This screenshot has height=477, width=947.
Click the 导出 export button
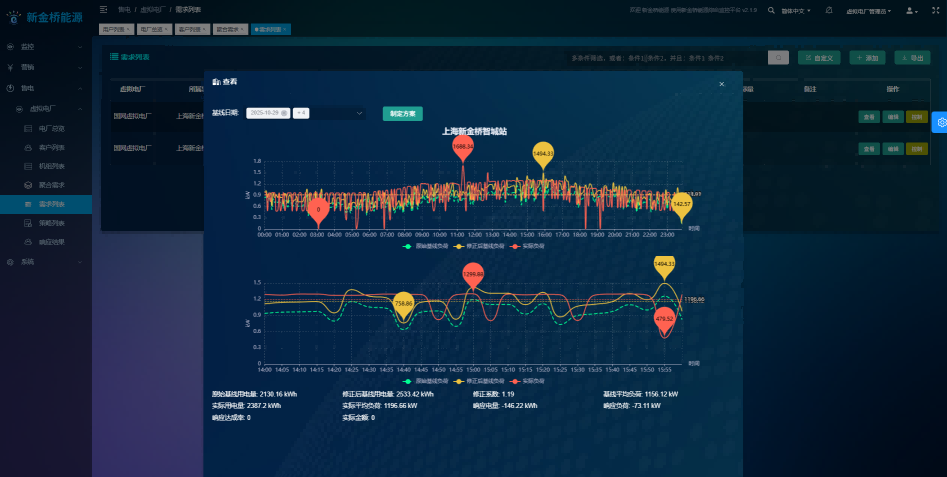[912, 58]
